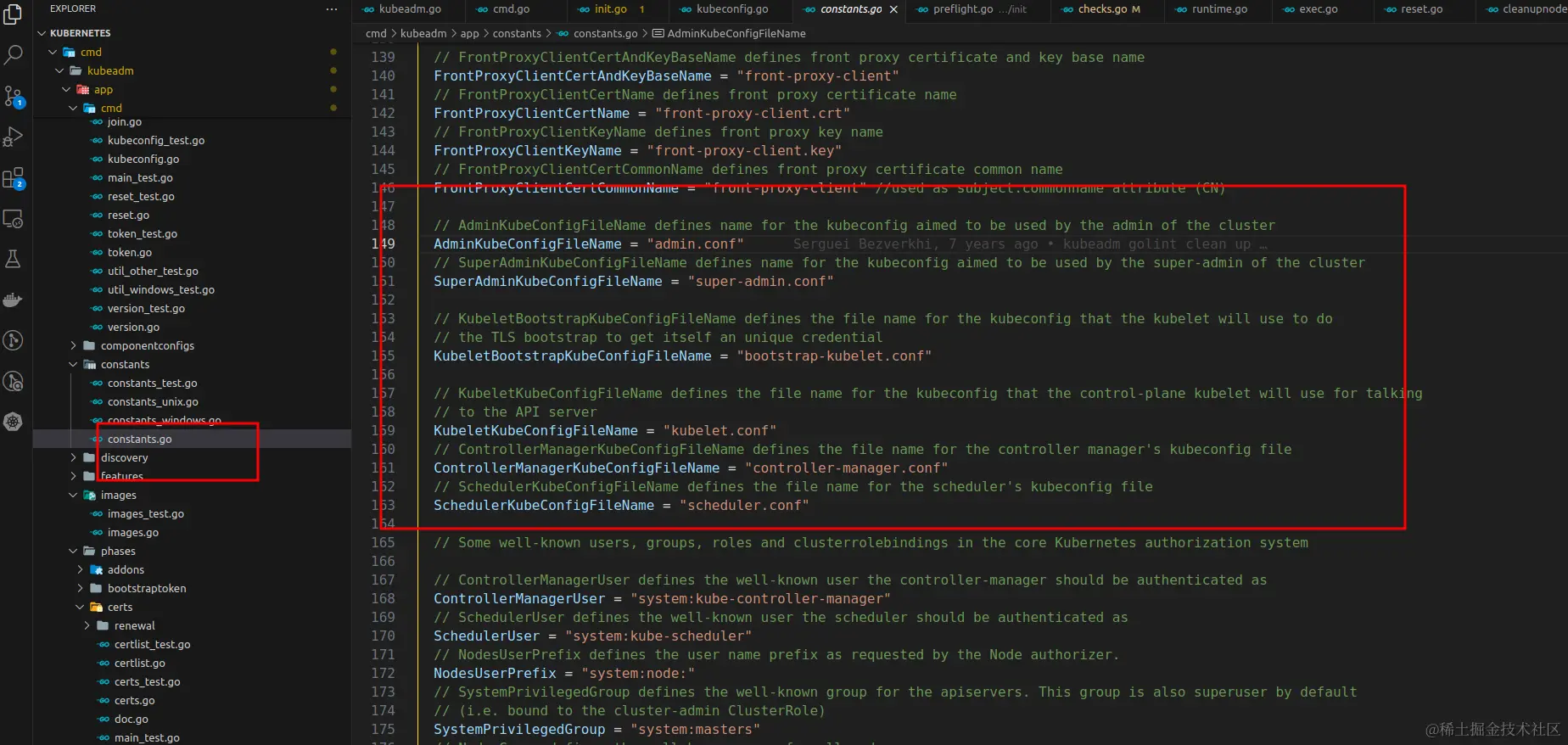Expand the discovery folder
The width and height of the screenshot is (1568, 745).
[x=124, y=457]
